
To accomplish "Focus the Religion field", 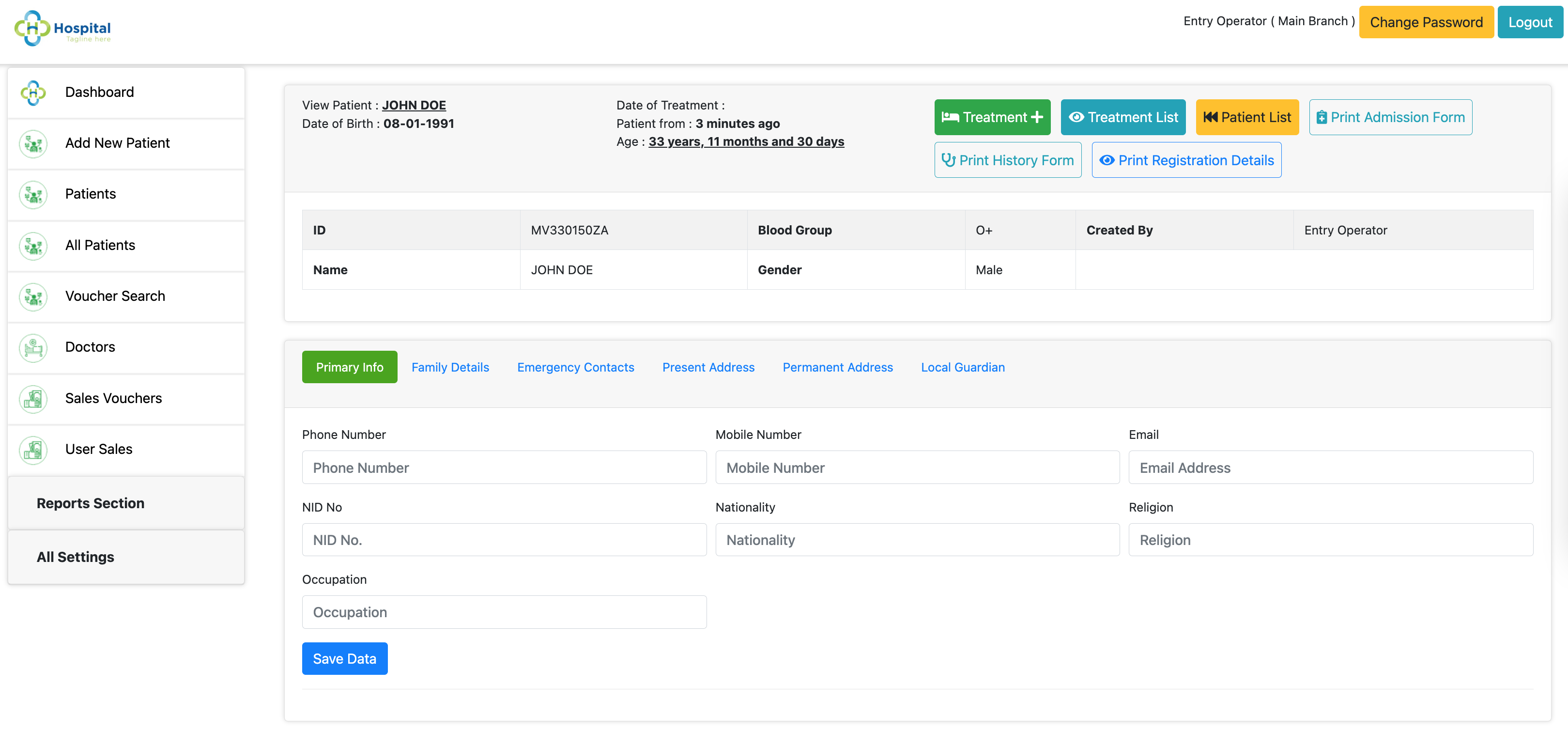I will coord(1331,539).
